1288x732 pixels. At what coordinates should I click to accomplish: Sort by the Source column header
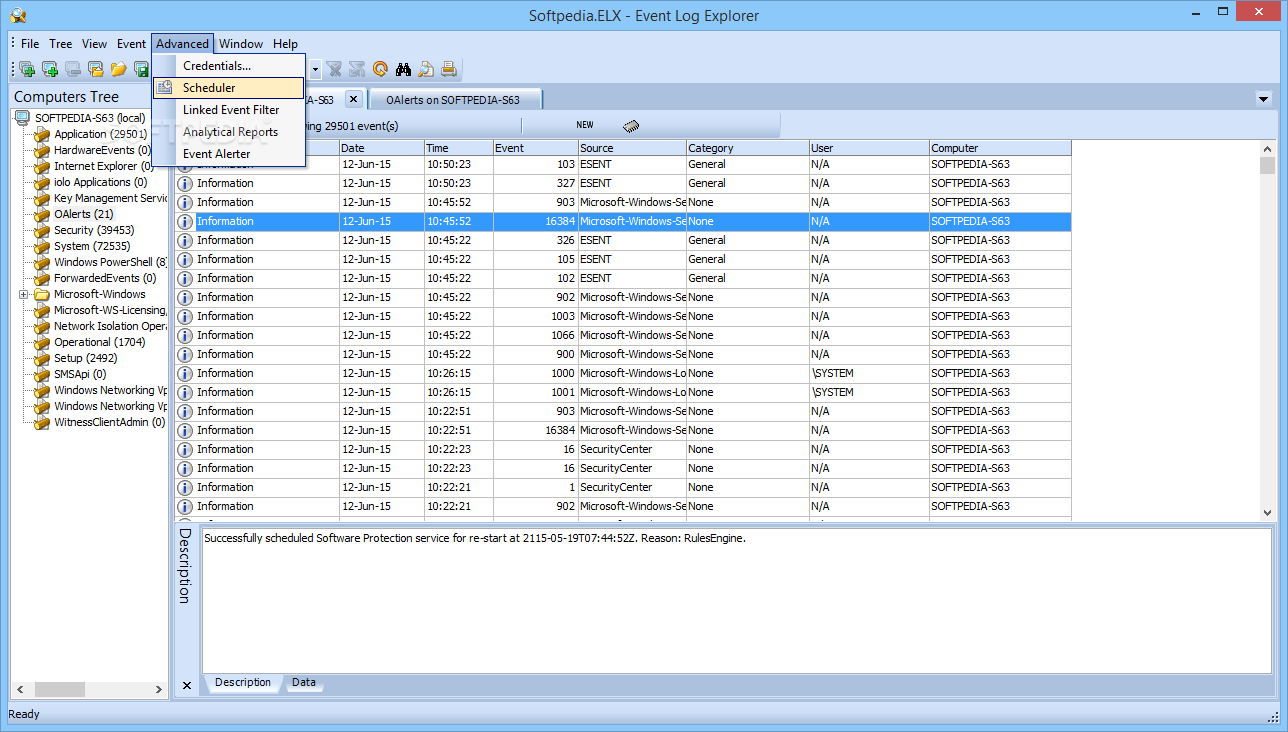[632, 148]
